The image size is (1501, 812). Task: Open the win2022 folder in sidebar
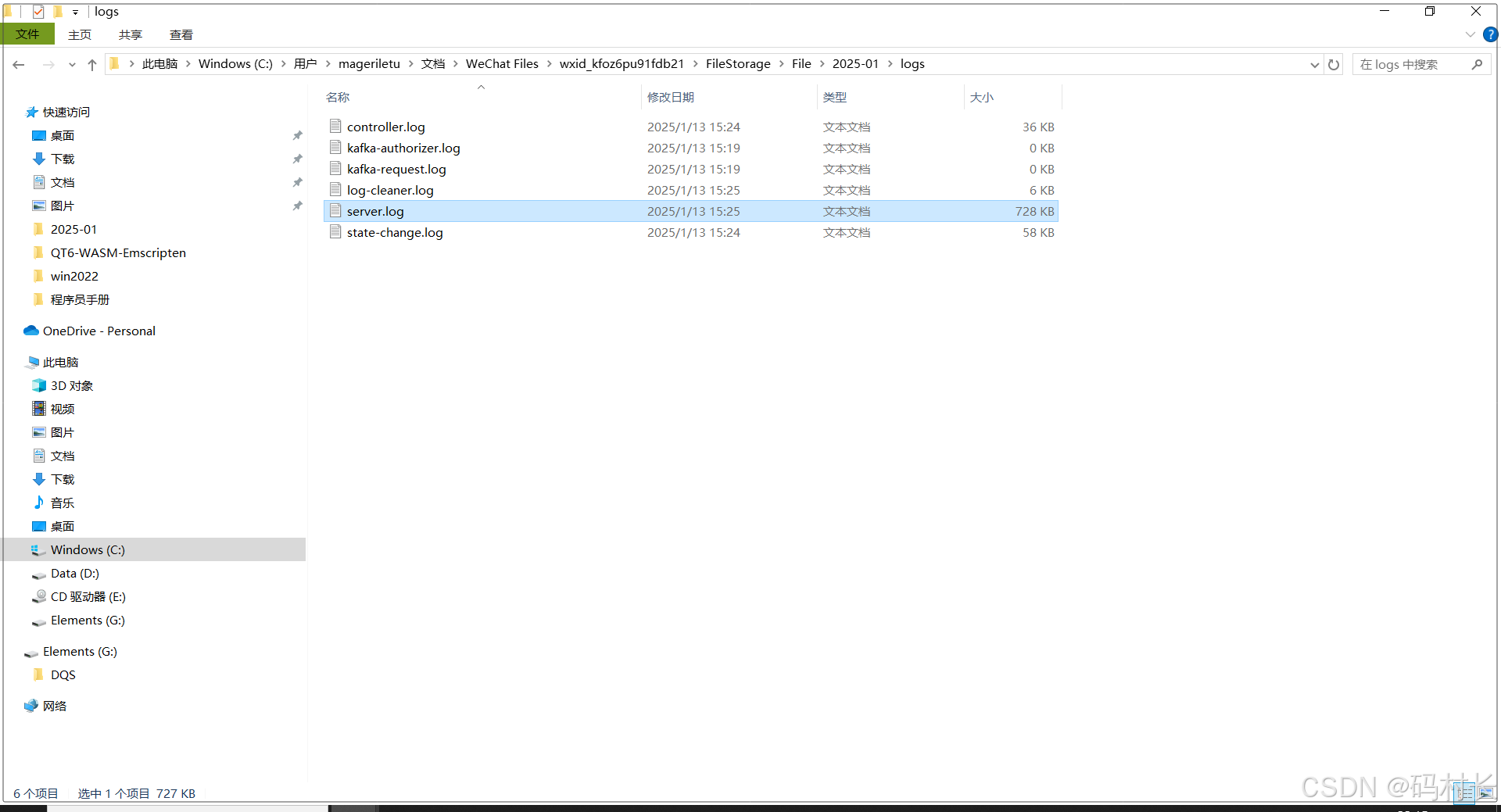74,276
